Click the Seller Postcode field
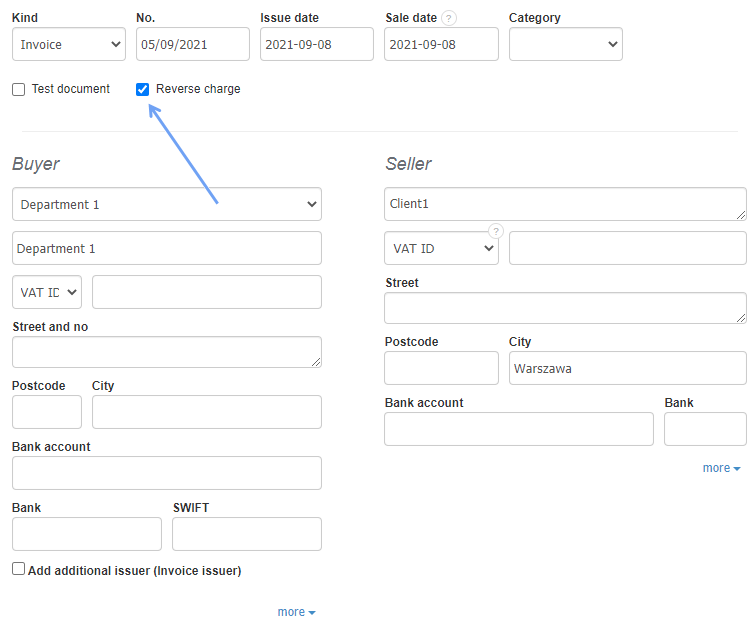The image size is (755, 634). click(441, 368)
